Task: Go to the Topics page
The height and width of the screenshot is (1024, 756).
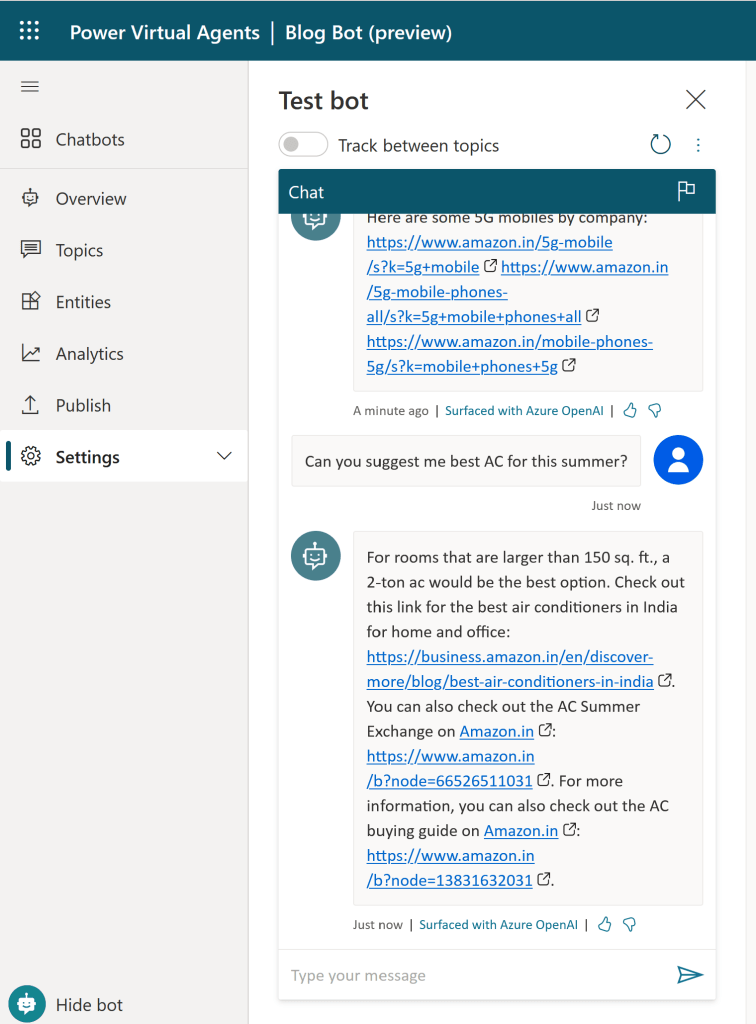Action: point(79,250)
